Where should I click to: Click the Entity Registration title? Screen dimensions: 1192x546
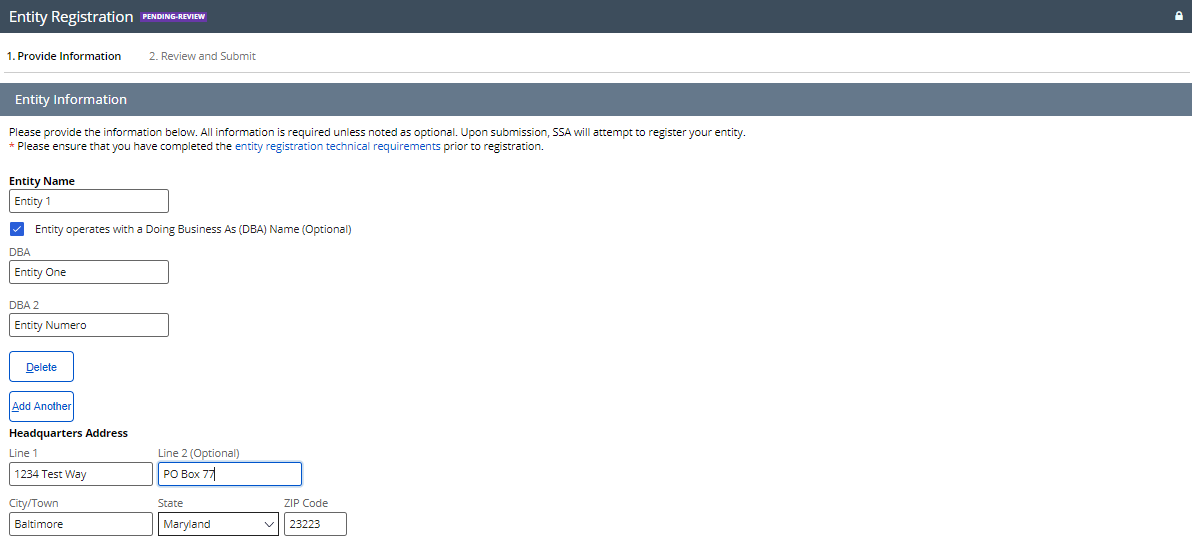tap(71, 17)
